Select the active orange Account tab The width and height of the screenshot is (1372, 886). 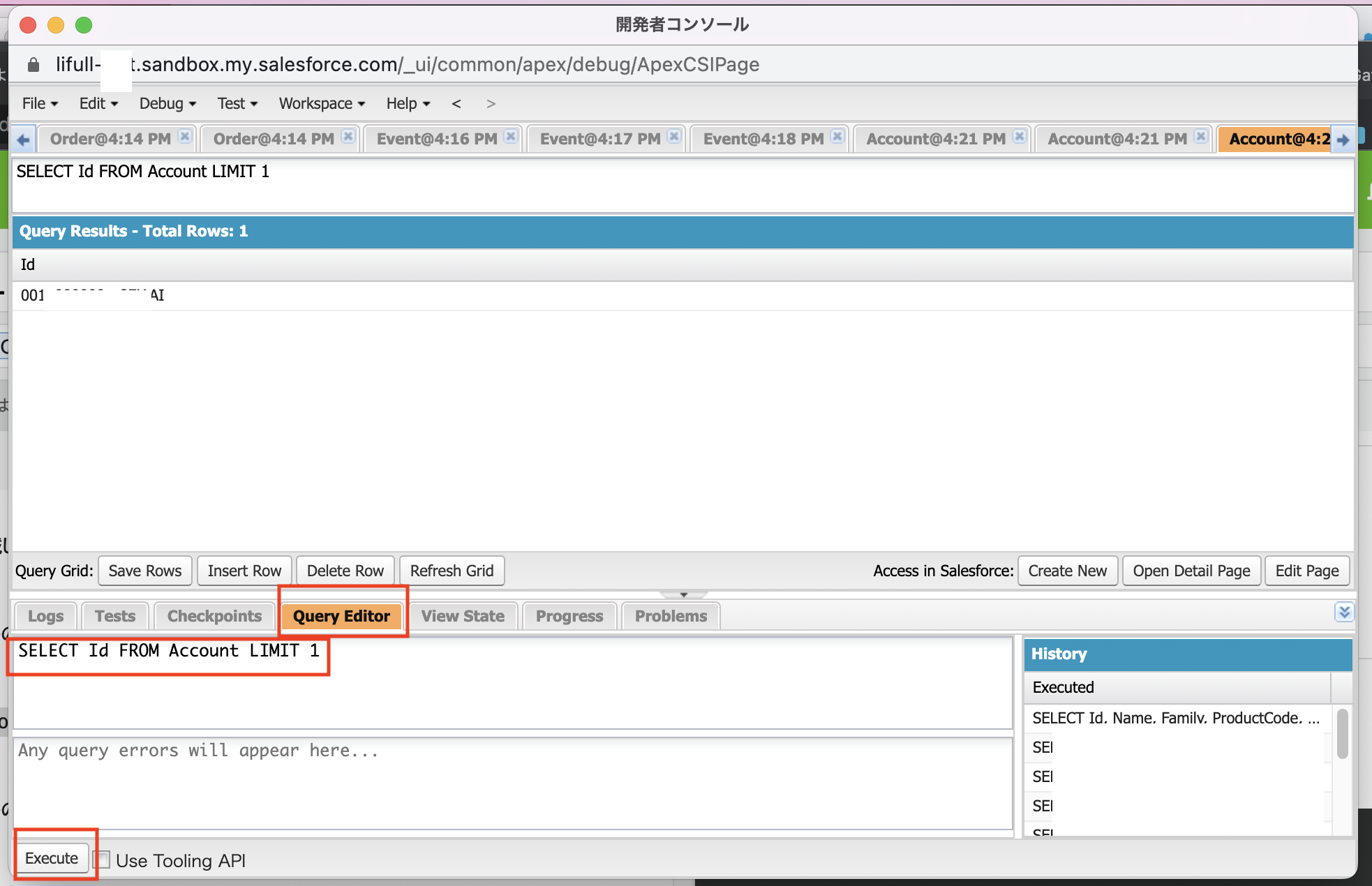coord(1274,139)
